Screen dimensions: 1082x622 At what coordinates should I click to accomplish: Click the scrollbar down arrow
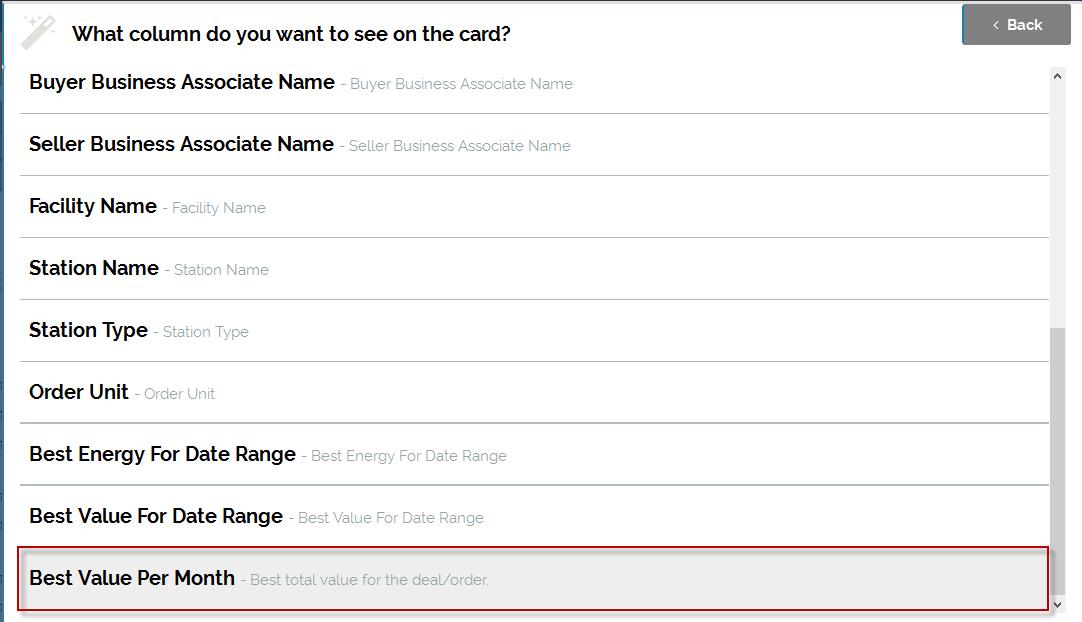[1058, 604]
